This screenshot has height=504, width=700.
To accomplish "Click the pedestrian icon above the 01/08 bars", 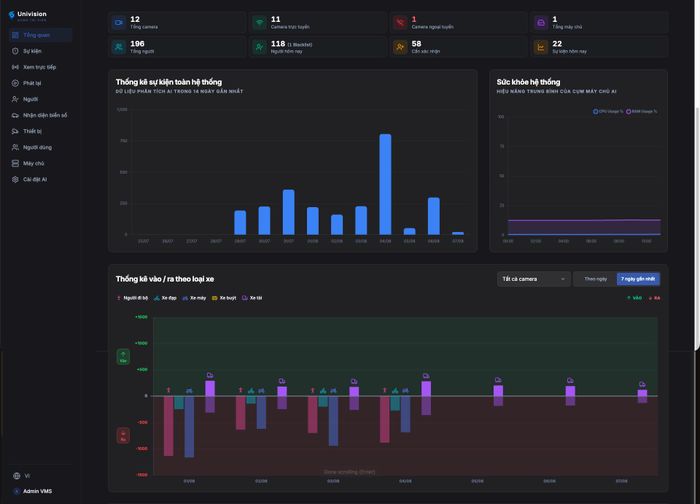I will point(168,390).
